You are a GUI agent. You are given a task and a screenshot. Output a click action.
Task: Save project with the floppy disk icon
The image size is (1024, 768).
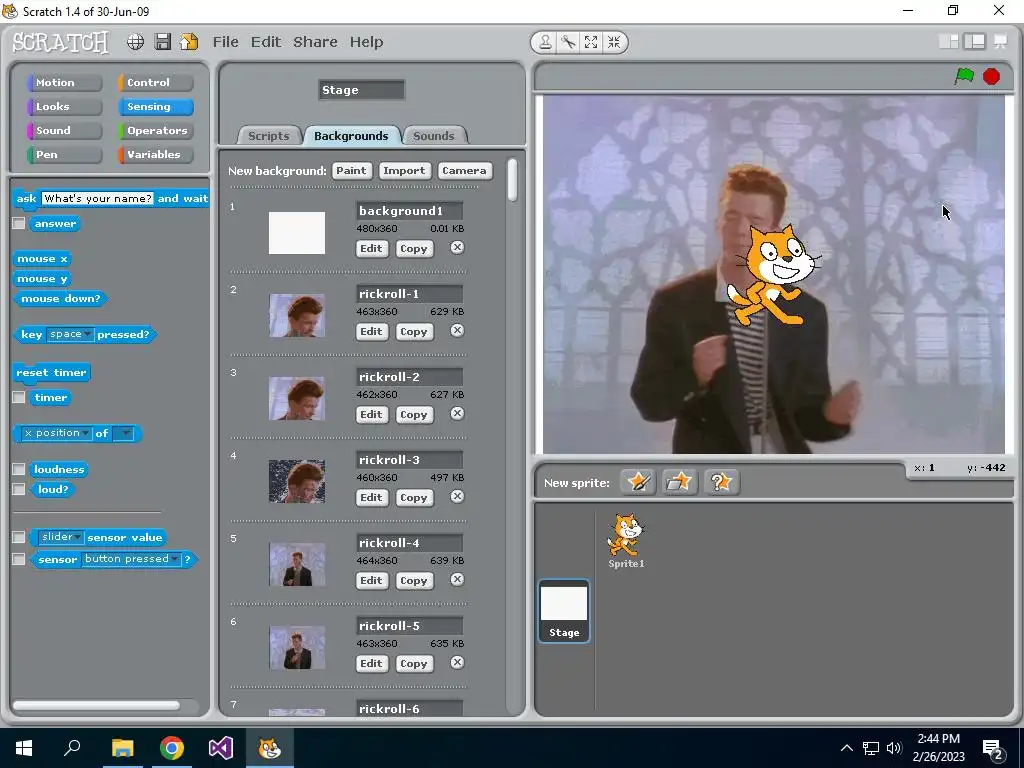click(x=163, y=42)
